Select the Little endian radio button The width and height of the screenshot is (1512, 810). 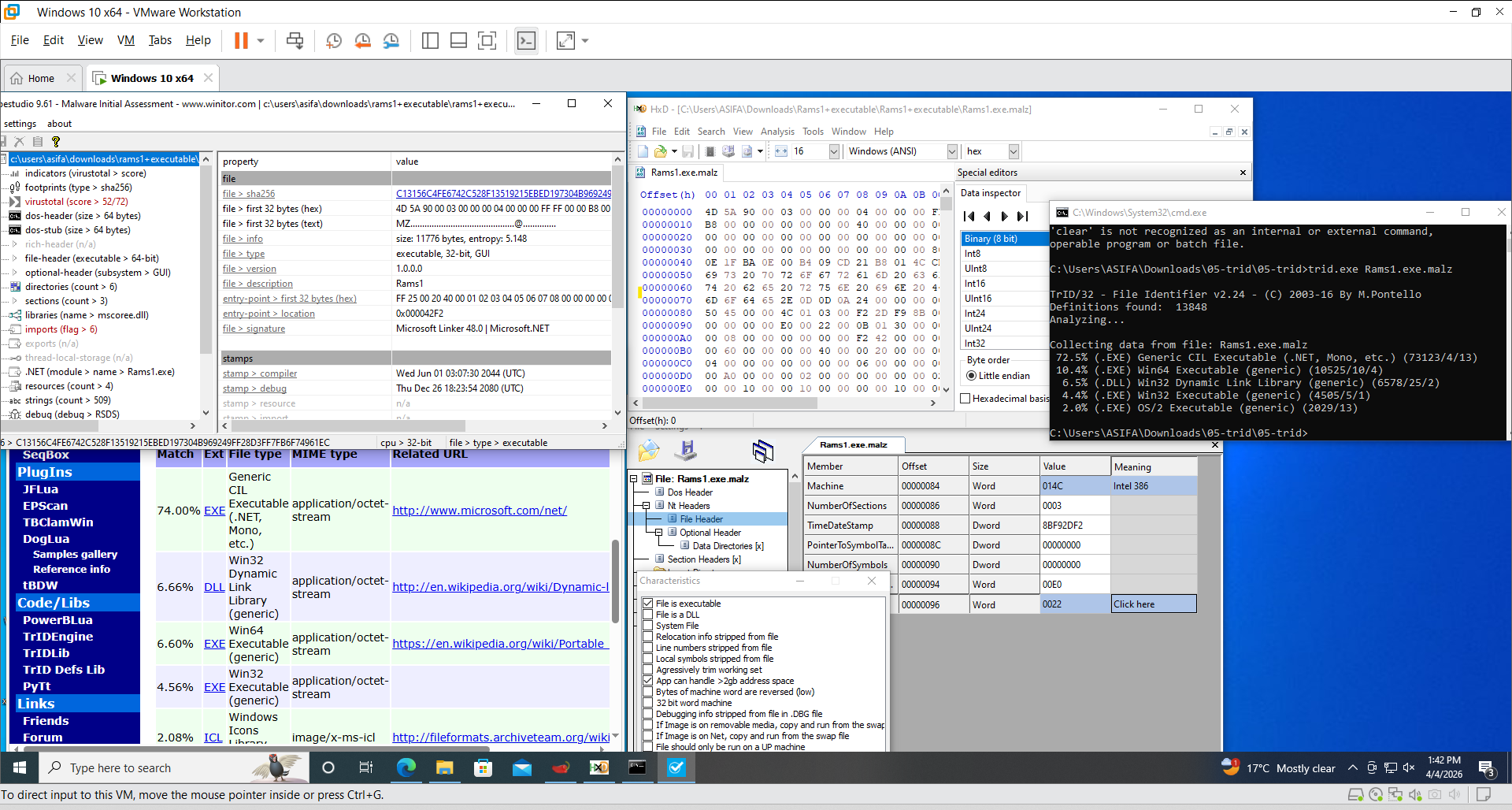[971, 376]
